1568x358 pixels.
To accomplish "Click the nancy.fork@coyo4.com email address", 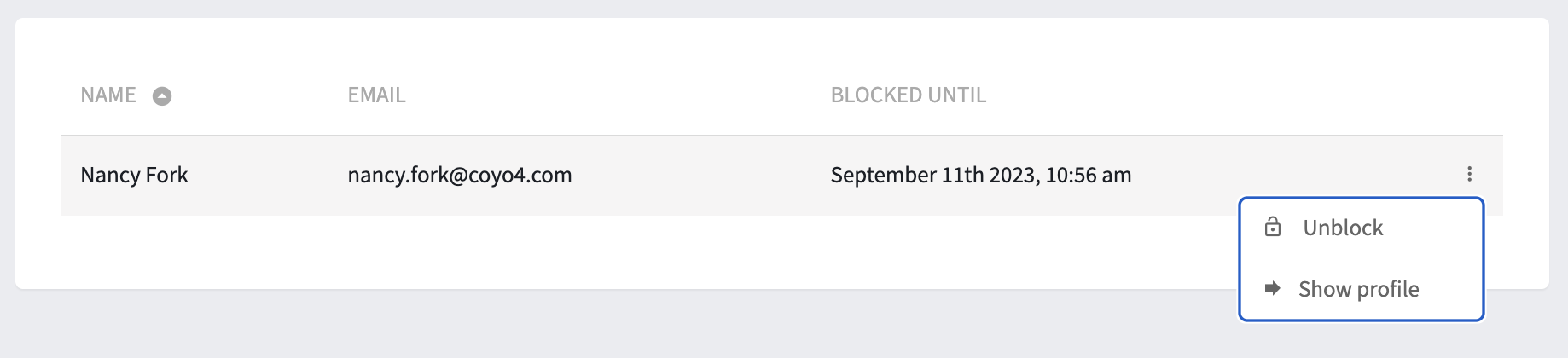I will (x=460, y=175).
